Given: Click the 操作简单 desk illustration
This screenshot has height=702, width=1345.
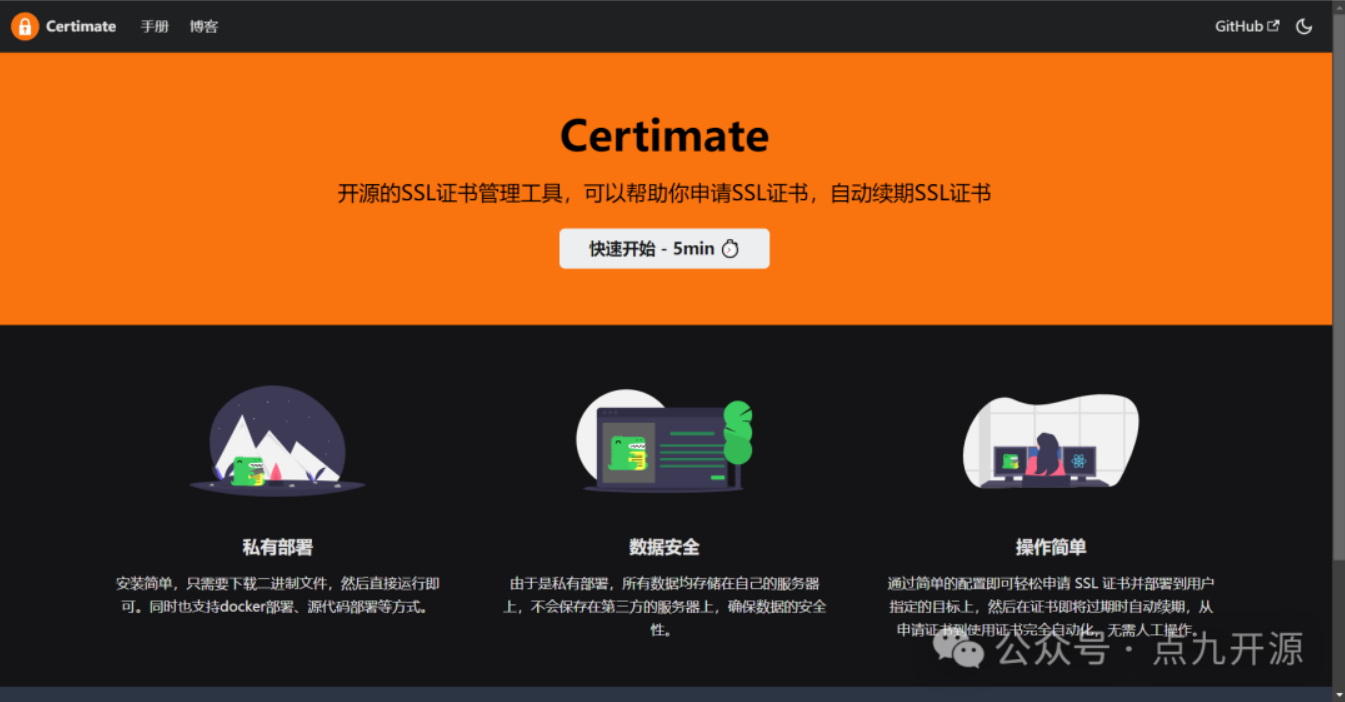Looking at the screenshot, I should (1051, 441).
